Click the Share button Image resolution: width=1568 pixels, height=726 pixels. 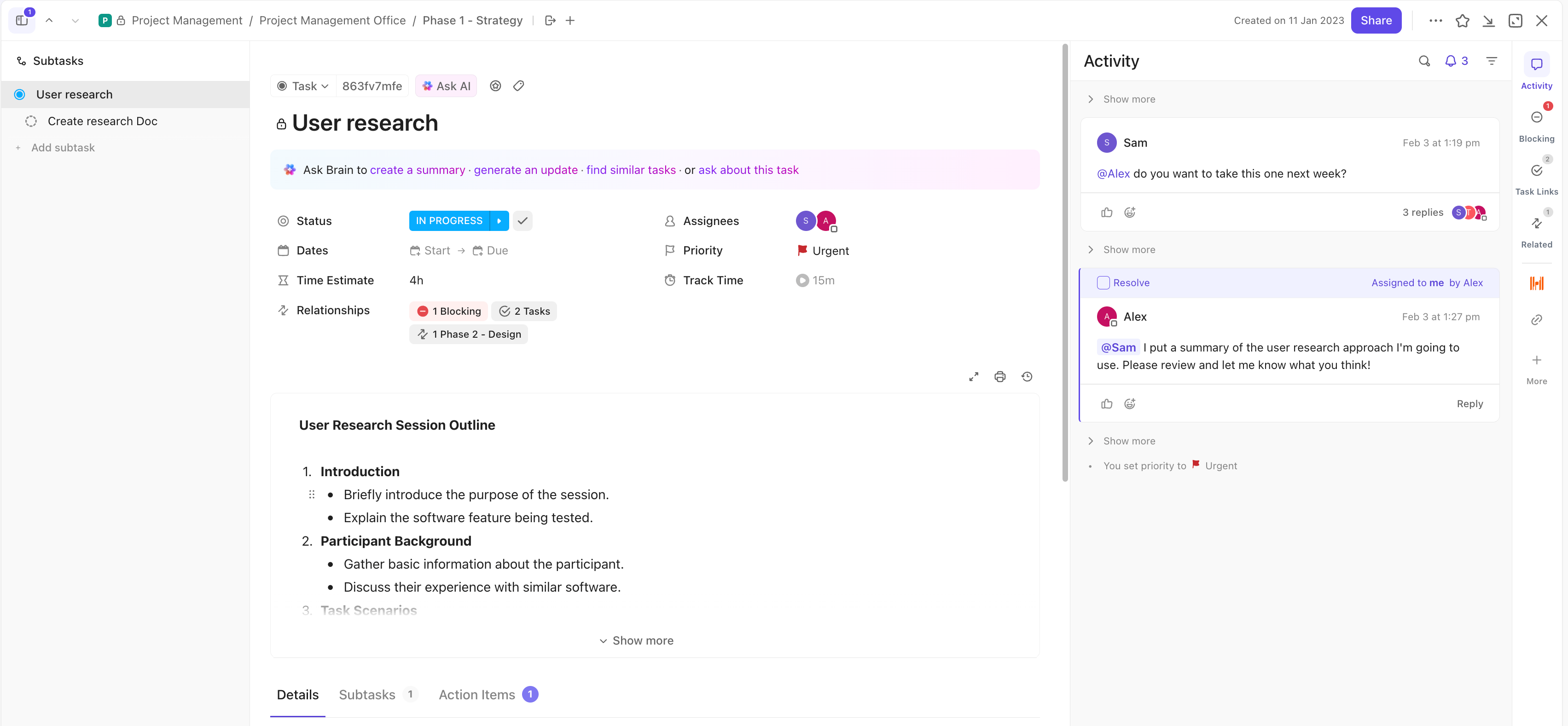tap(1376, 20)
